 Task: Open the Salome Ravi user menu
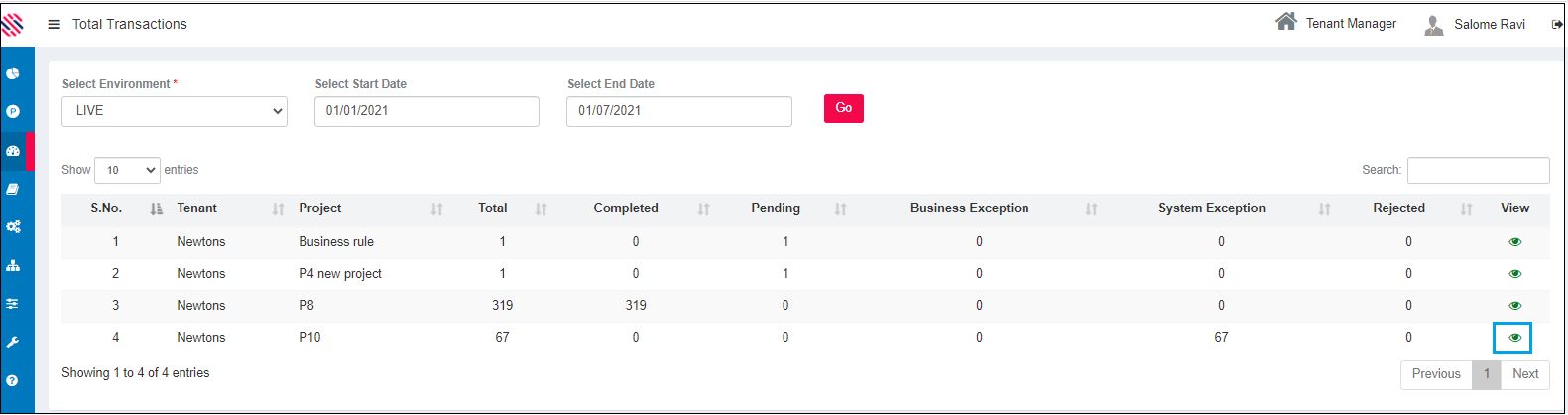point(1476,24)
